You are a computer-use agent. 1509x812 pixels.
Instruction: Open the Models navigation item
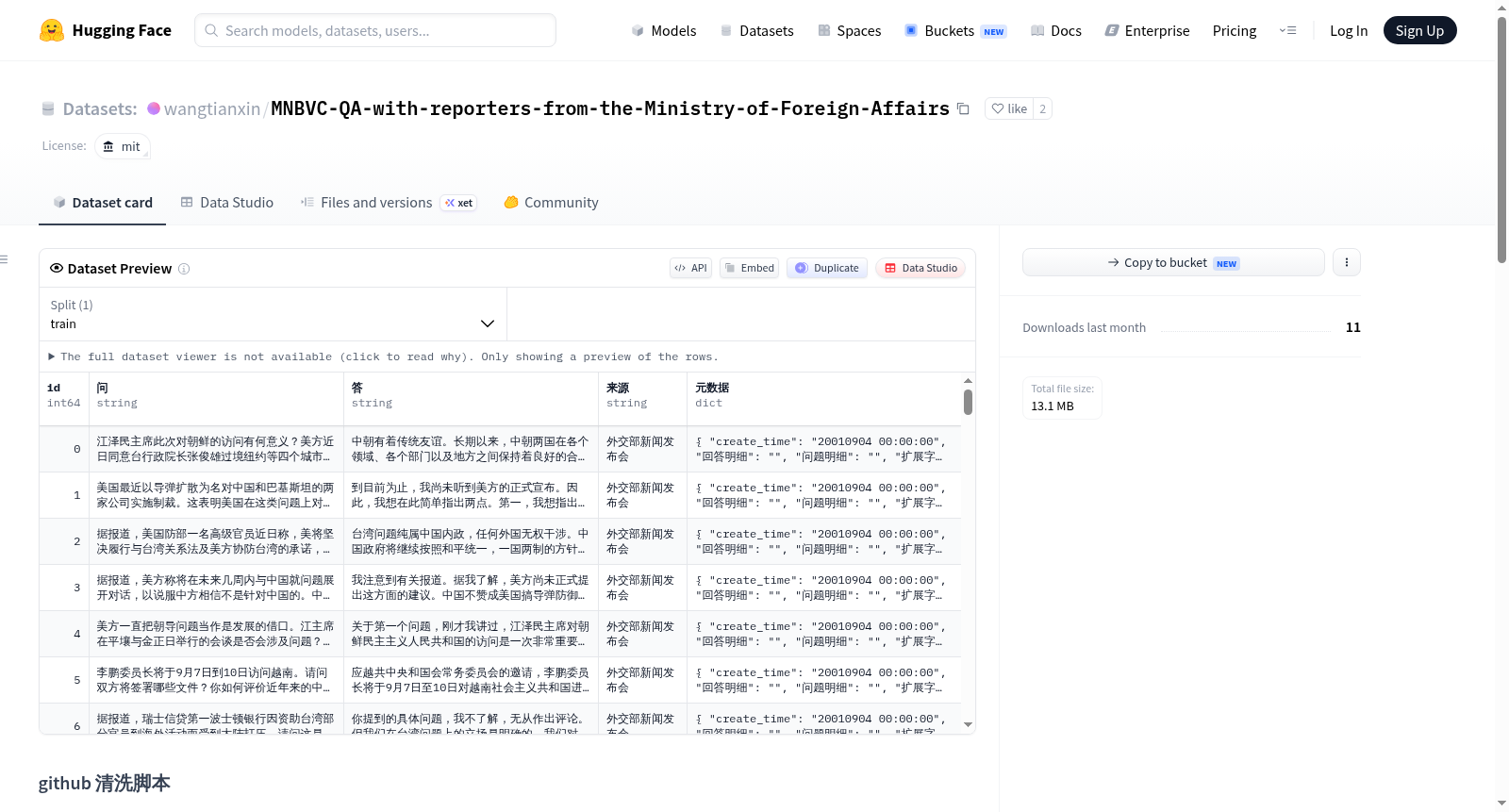664,31
